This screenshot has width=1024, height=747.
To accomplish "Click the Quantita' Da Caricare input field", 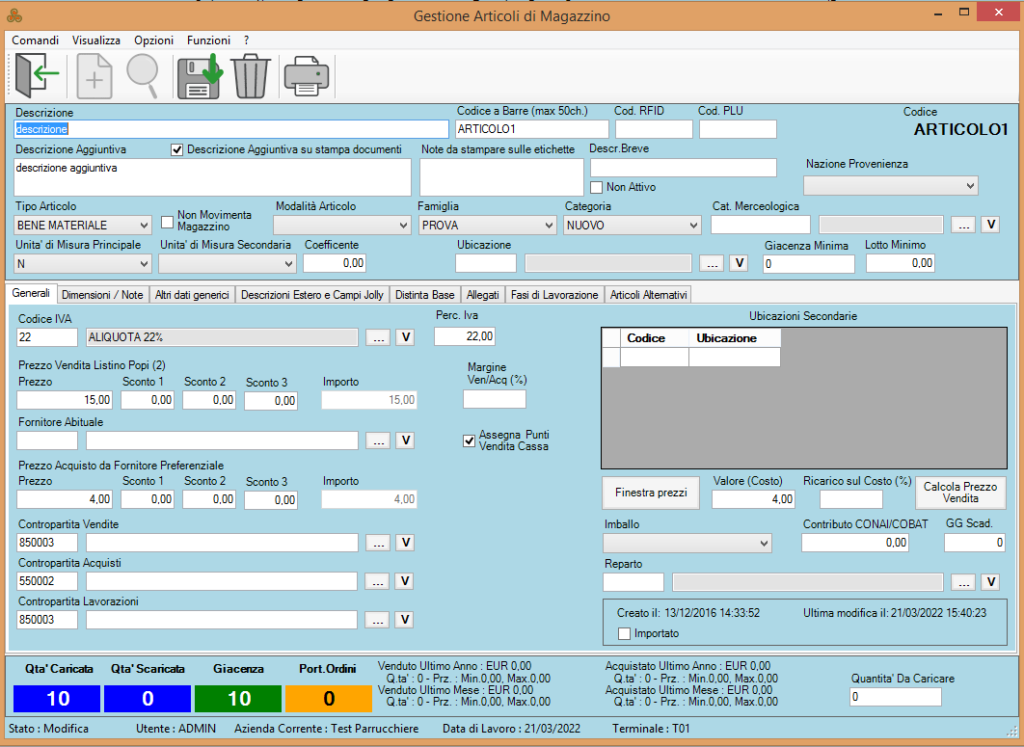I will coord(895,697).
